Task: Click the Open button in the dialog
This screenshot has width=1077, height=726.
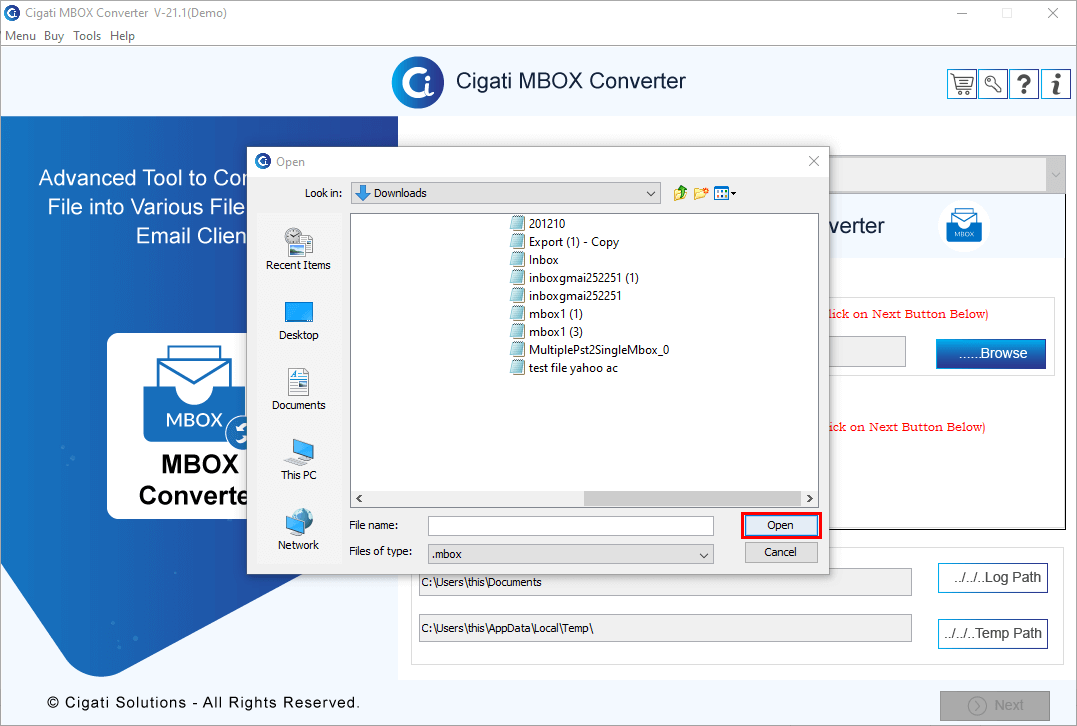Action: [781, 525]
